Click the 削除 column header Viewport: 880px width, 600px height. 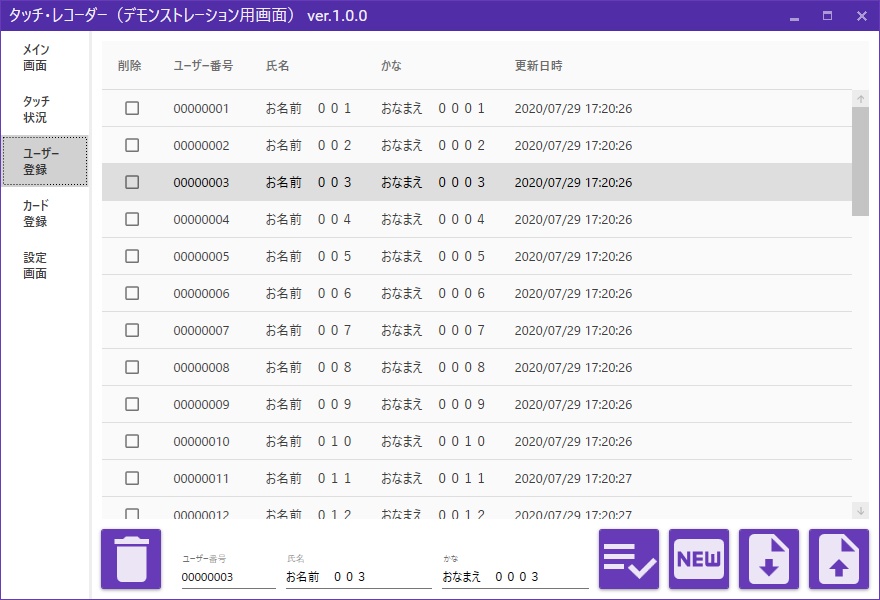click(130, 66)
